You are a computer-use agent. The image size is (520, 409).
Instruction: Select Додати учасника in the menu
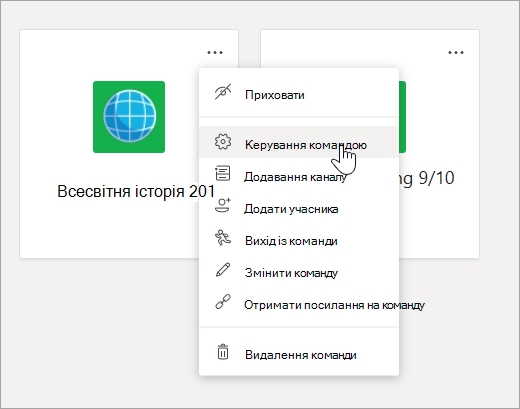click(299, 206)
